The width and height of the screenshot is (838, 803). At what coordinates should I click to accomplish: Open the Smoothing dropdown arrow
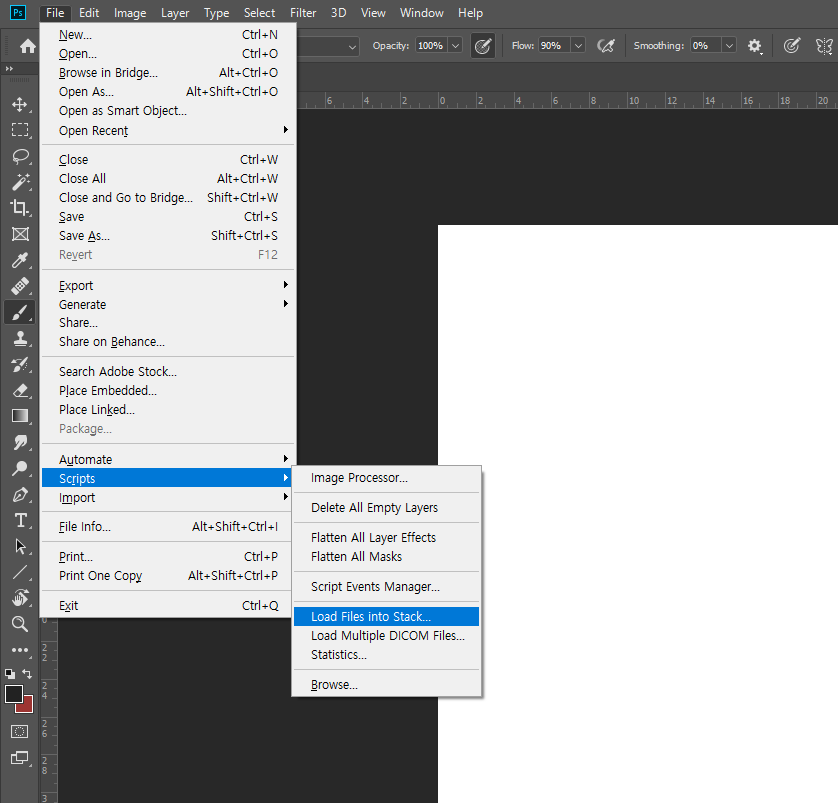[x=729, y=46]
